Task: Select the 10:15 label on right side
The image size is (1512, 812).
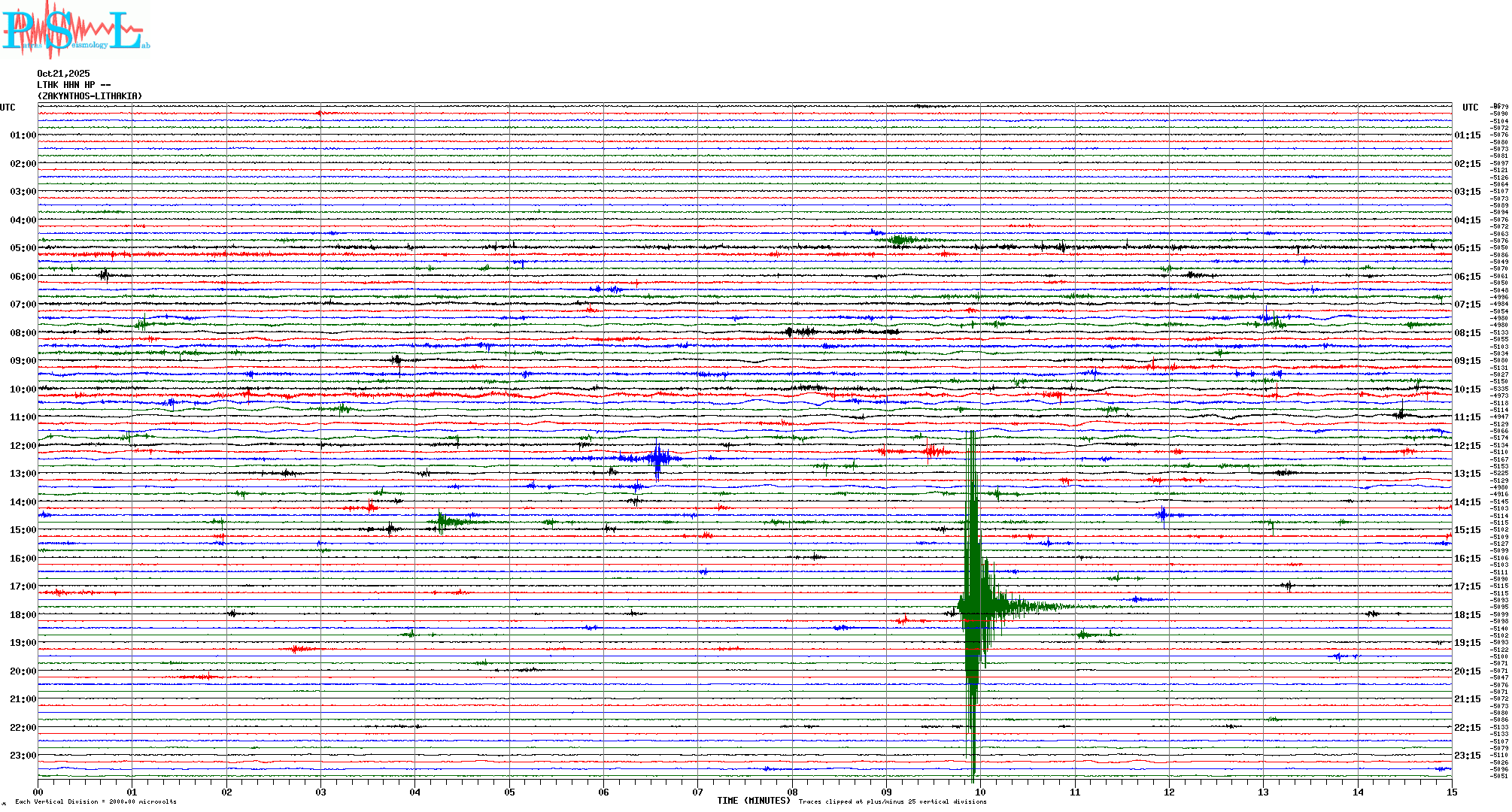Action: coord(1467,389)
